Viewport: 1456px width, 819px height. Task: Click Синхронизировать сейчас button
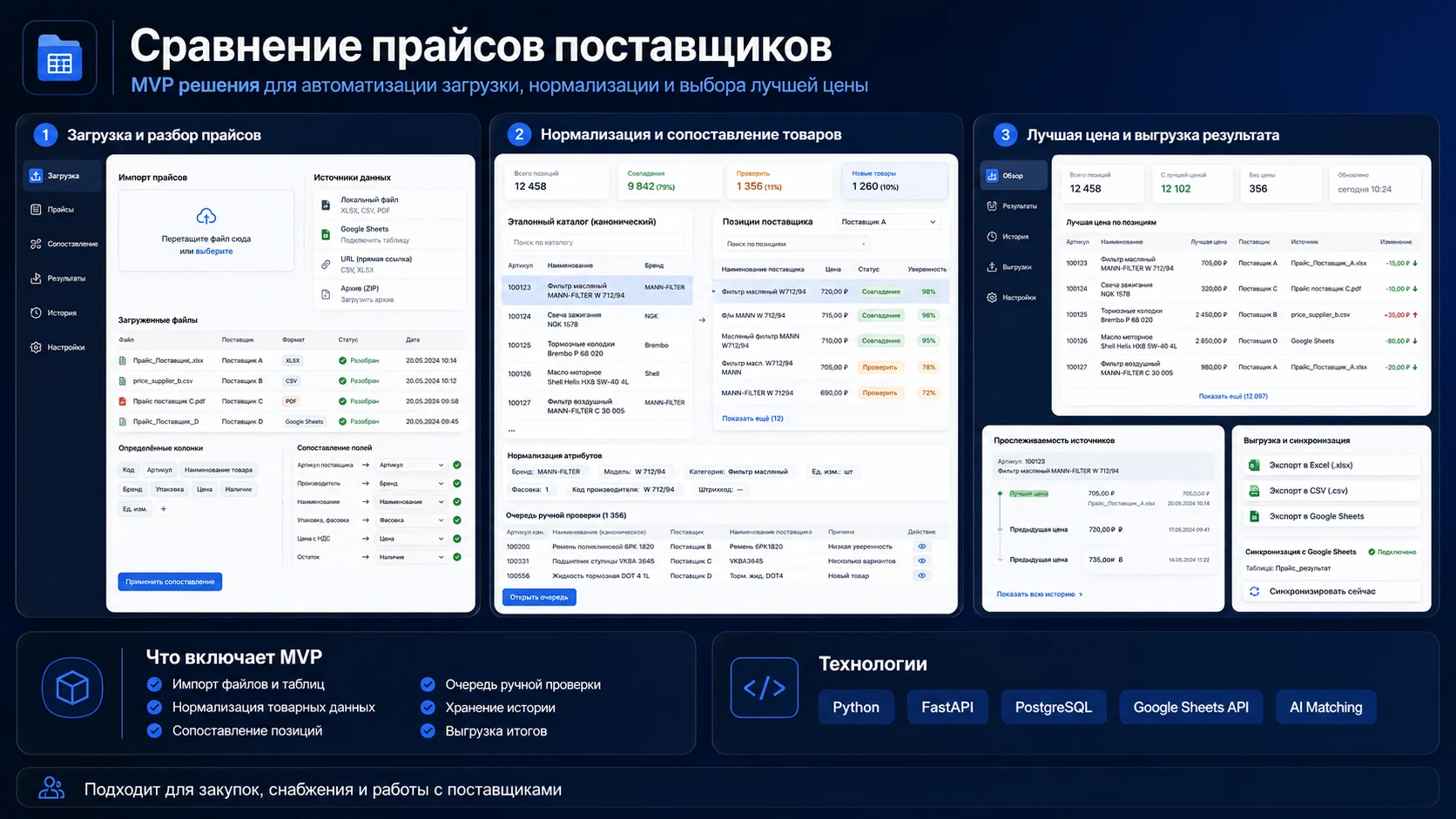[1332, 592]
